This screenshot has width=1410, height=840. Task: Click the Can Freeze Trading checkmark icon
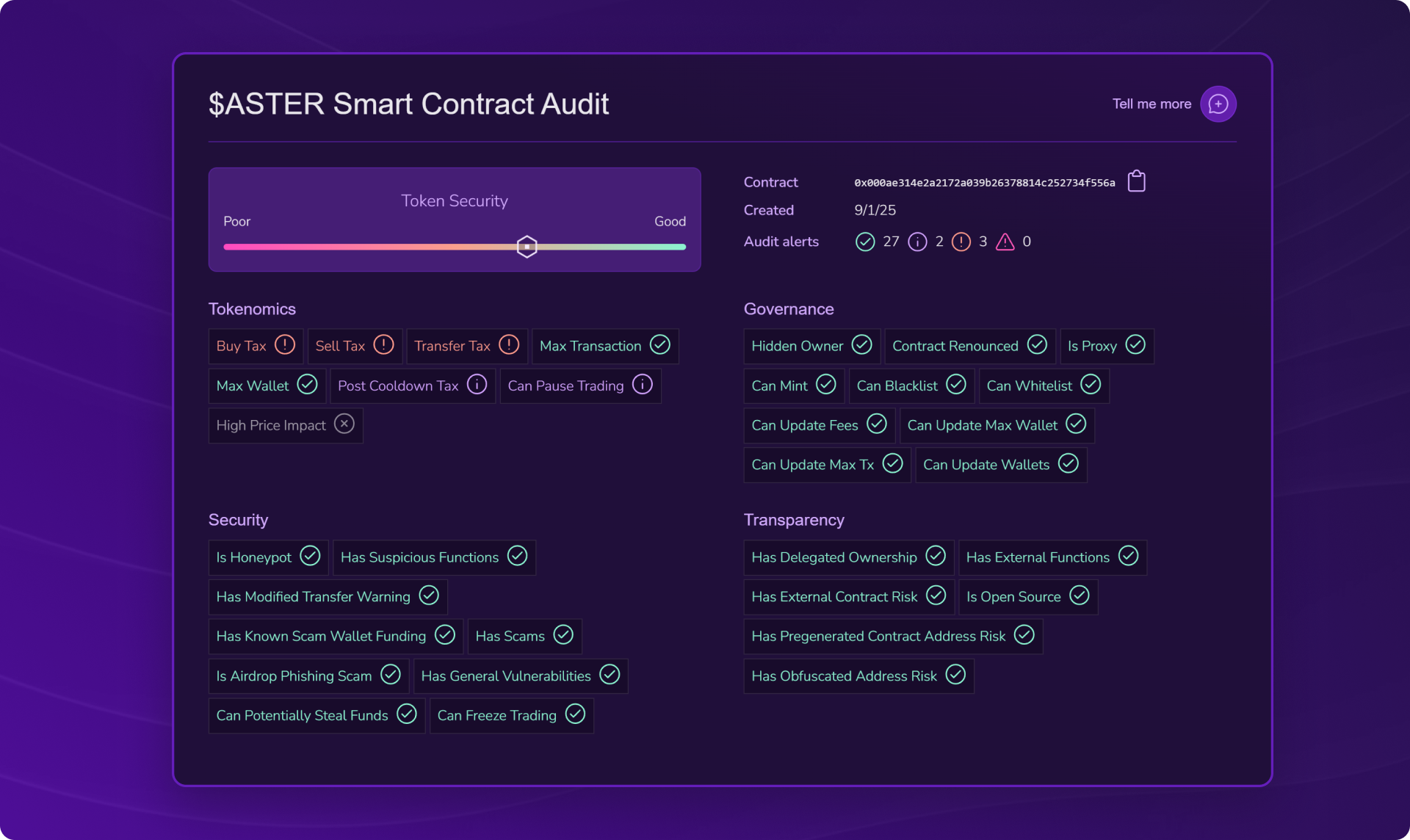575,714
